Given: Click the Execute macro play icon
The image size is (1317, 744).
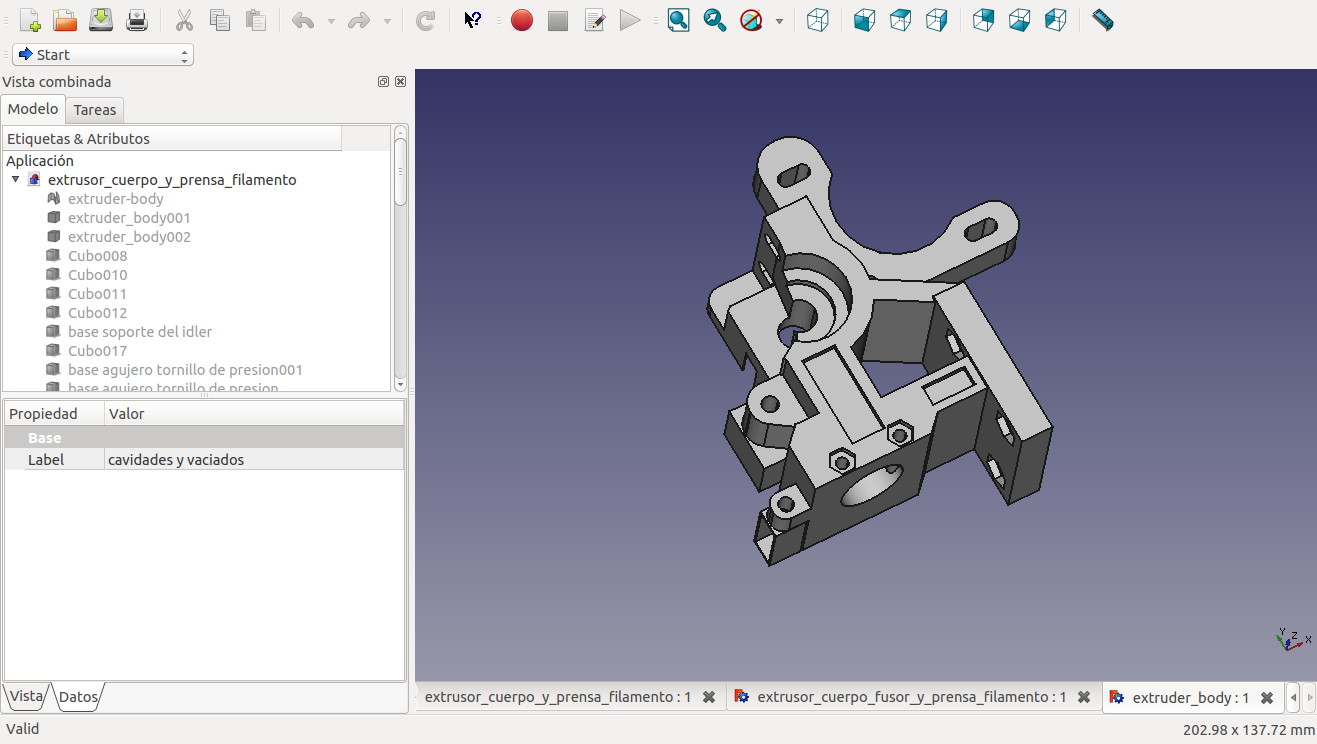Looking at the screenshot, I should [629, 20].
